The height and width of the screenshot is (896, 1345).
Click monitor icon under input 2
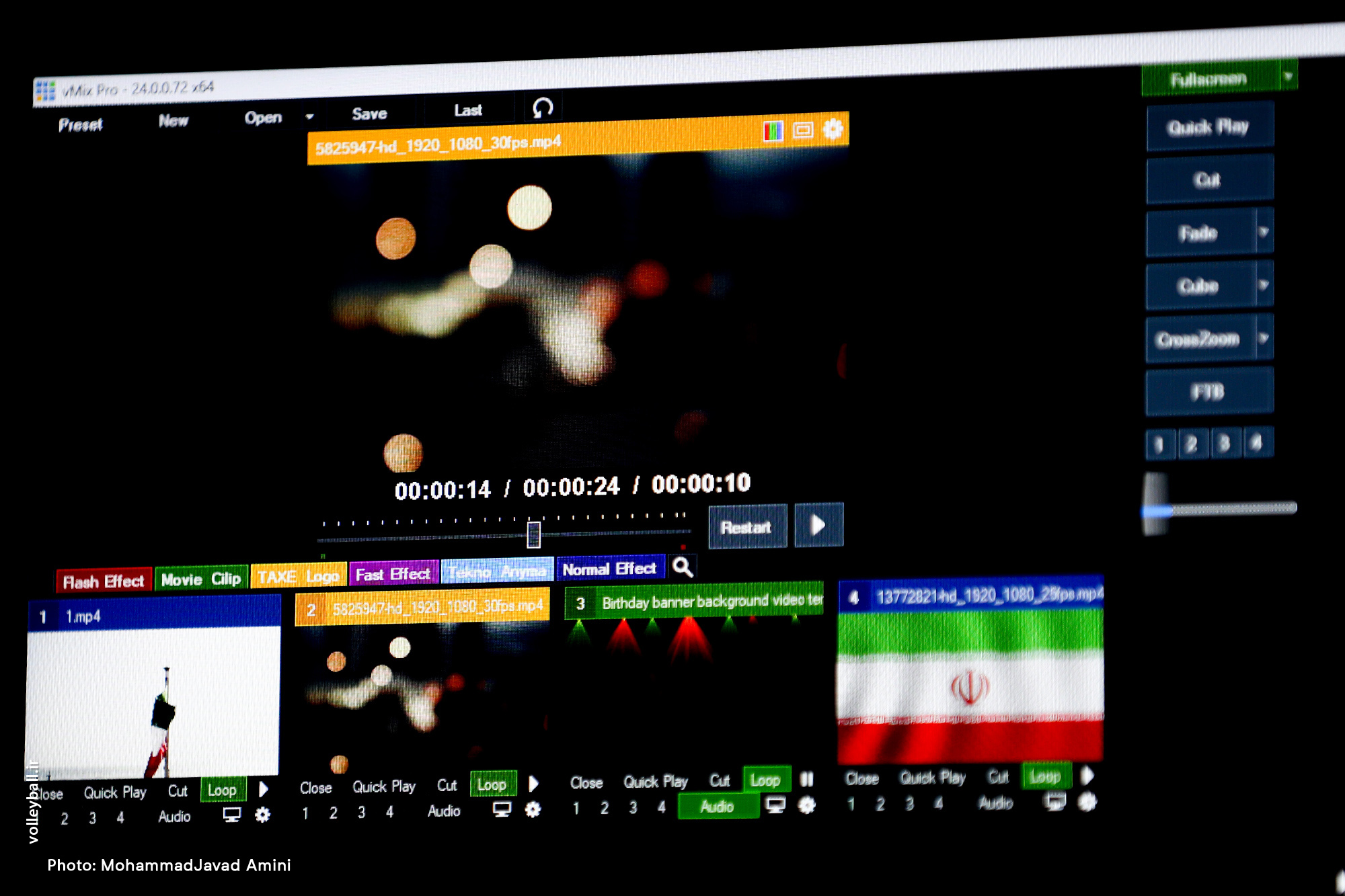[x=502, y=809]
